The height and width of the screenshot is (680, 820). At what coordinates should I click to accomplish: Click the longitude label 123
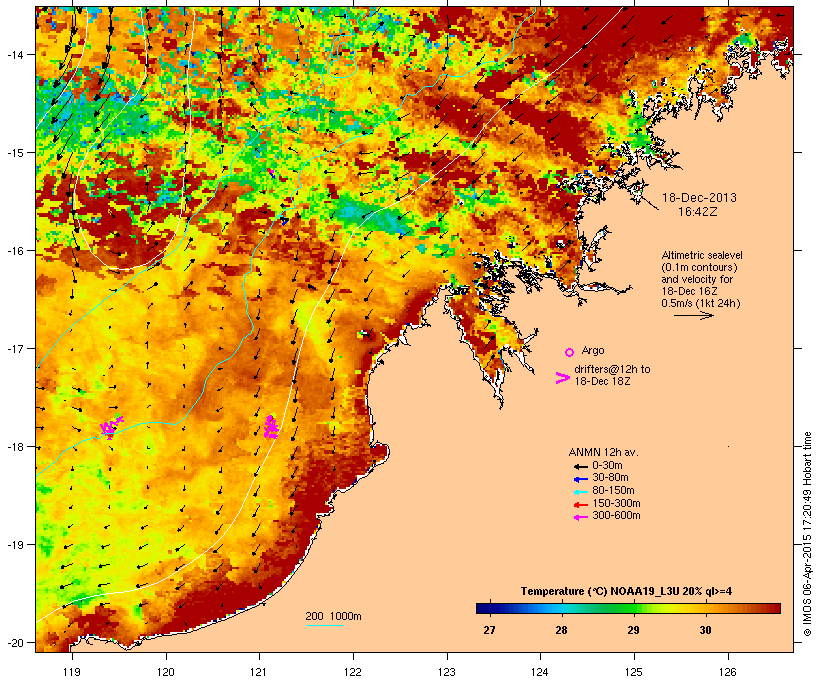tap(447, 672)
